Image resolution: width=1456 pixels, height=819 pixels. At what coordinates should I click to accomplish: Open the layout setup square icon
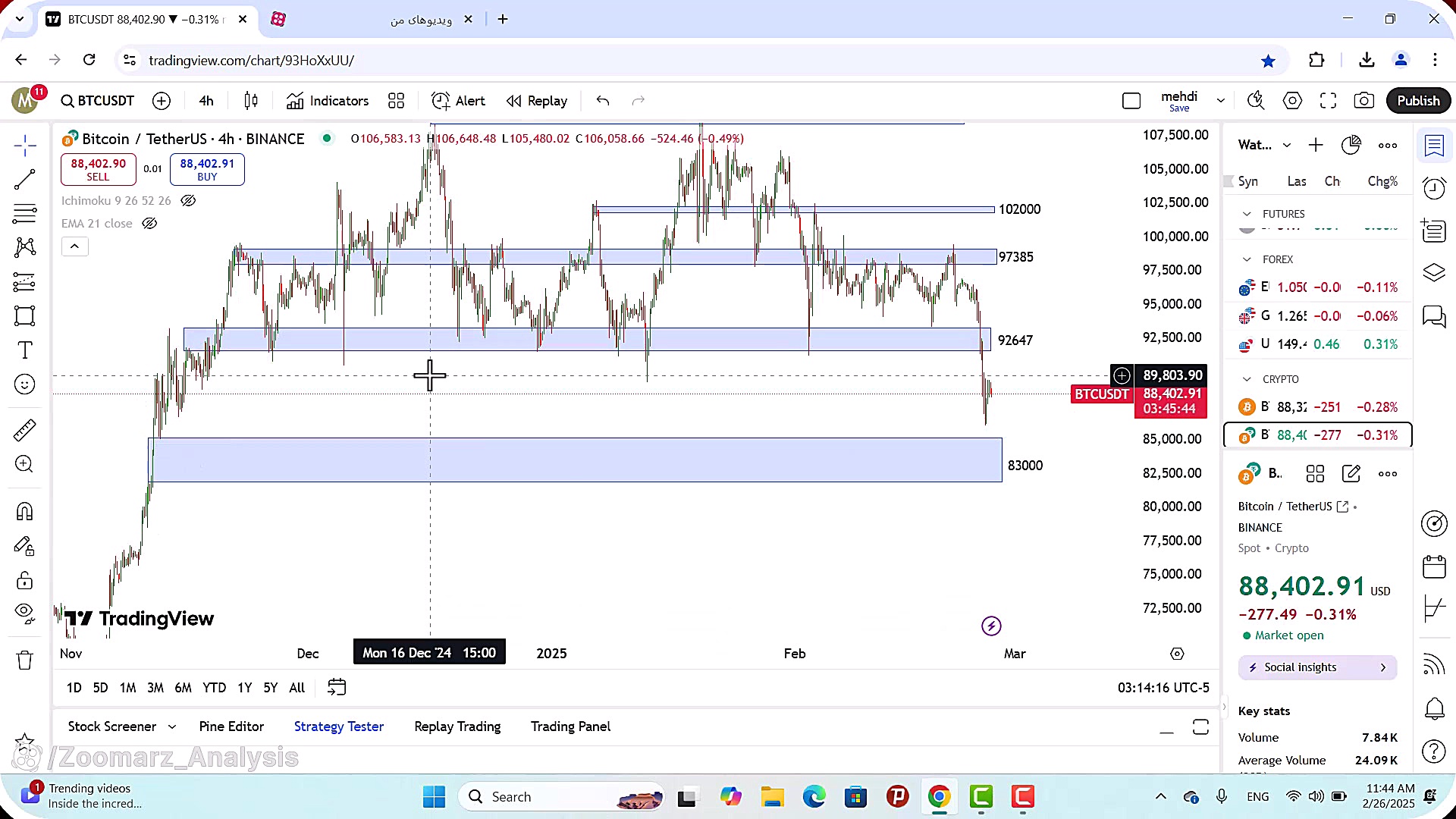[1131, 101]
